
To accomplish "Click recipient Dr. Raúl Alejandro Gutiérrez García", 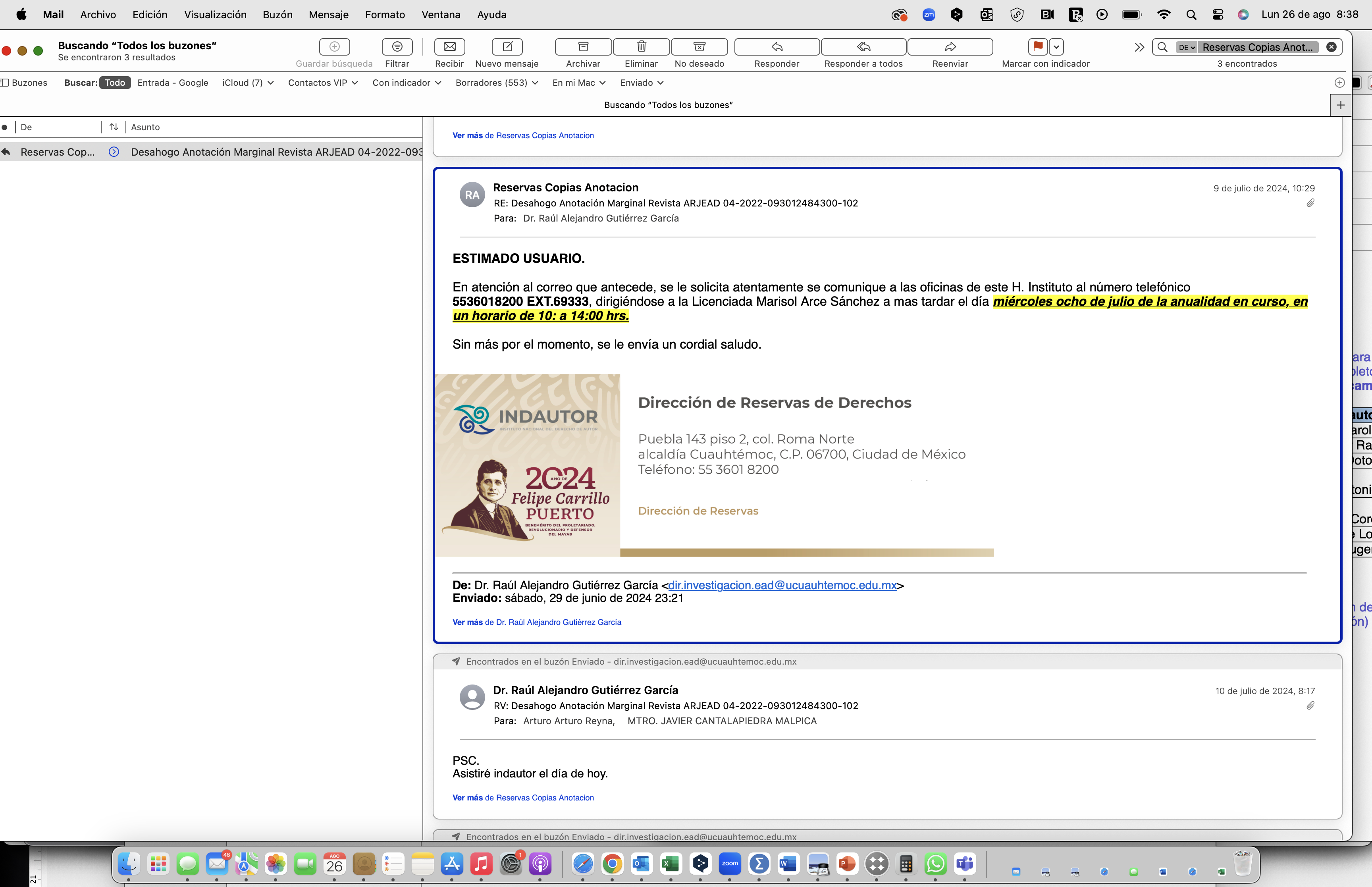I will (601, 218).
